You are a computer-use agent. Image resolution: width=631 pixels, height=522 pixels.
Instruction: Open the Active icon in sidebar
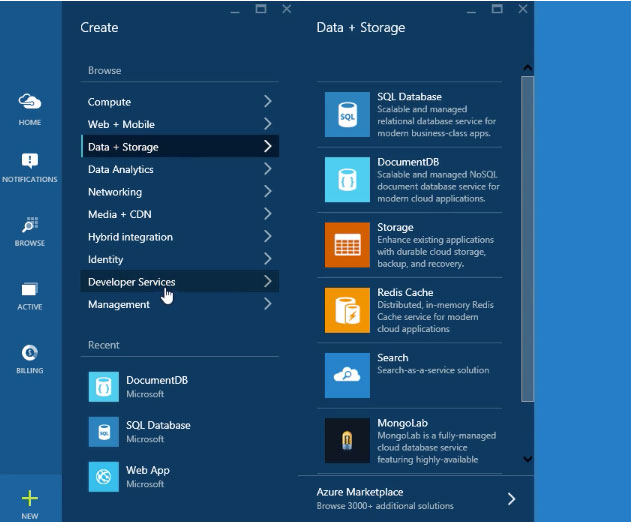coord(30,289)
